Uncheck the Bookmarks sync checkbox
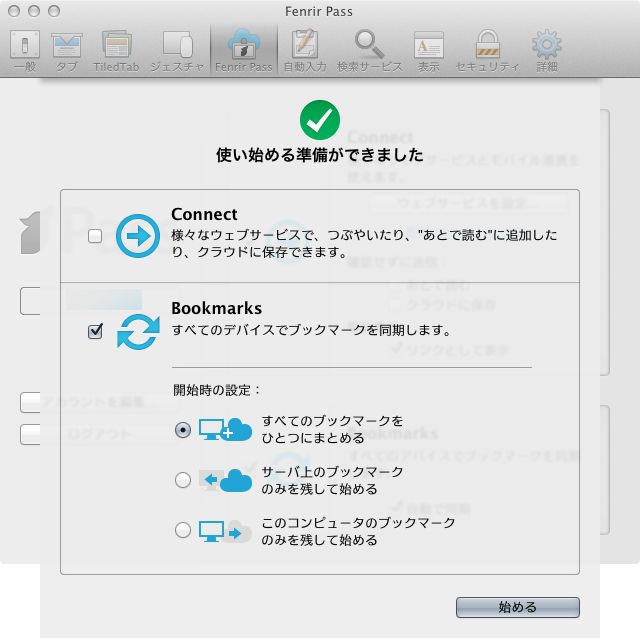The width and height of the screenshot is (640, 638). click(95, 331)
